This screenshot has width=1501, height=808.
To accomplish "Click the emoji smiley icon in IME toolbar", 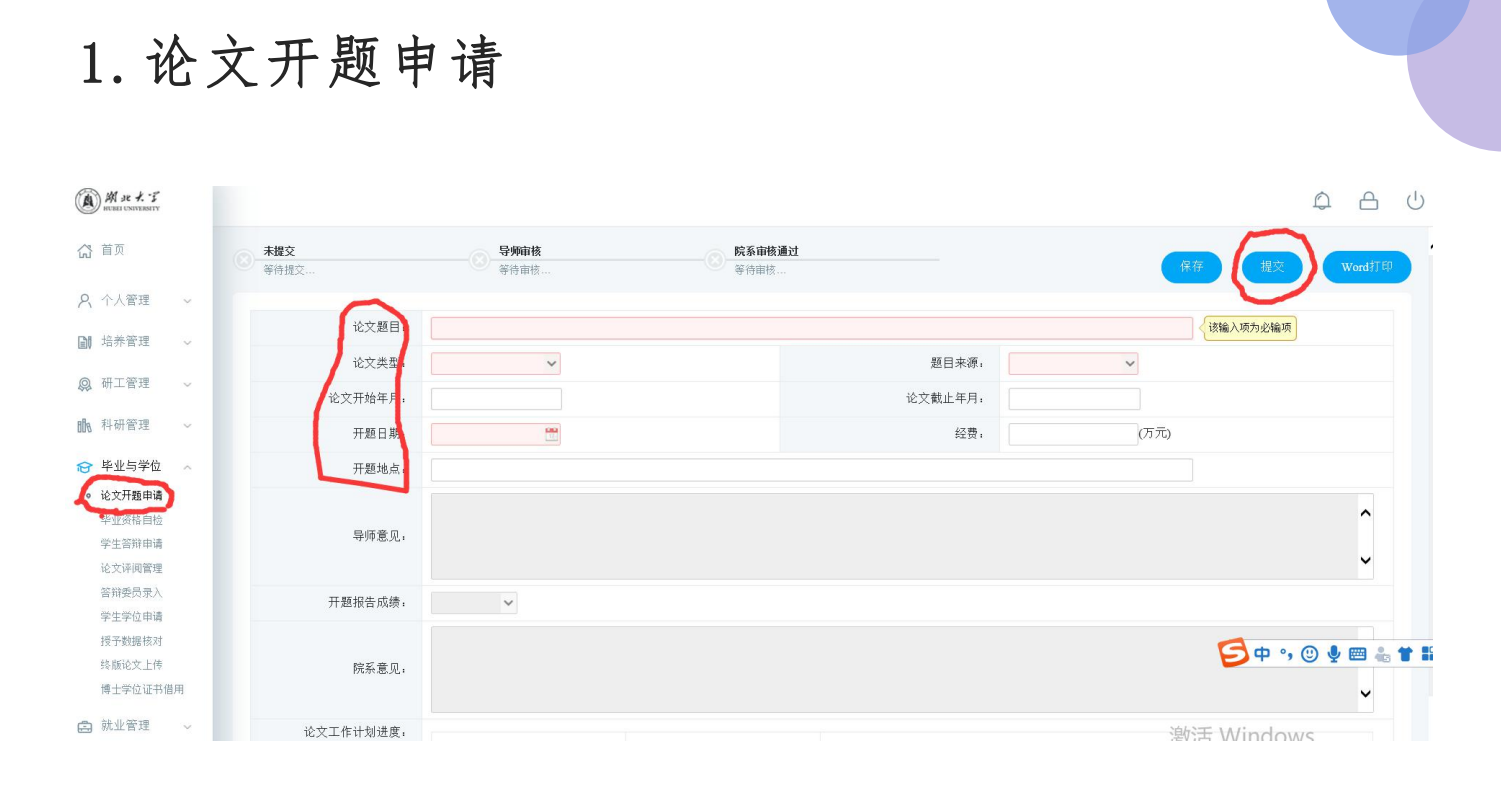I will tap(1309, 654).
